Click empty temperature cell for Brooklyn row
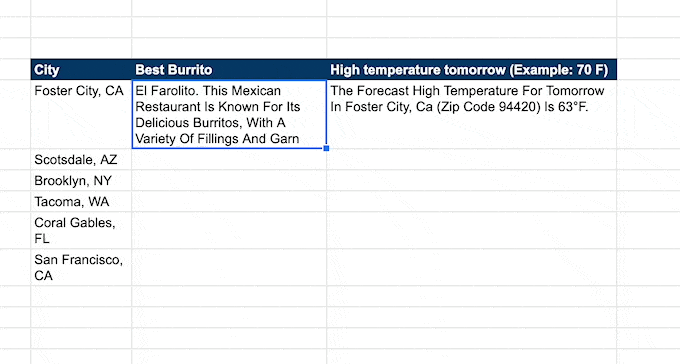The width and height of the screenshot is (680, 364). 471,180
